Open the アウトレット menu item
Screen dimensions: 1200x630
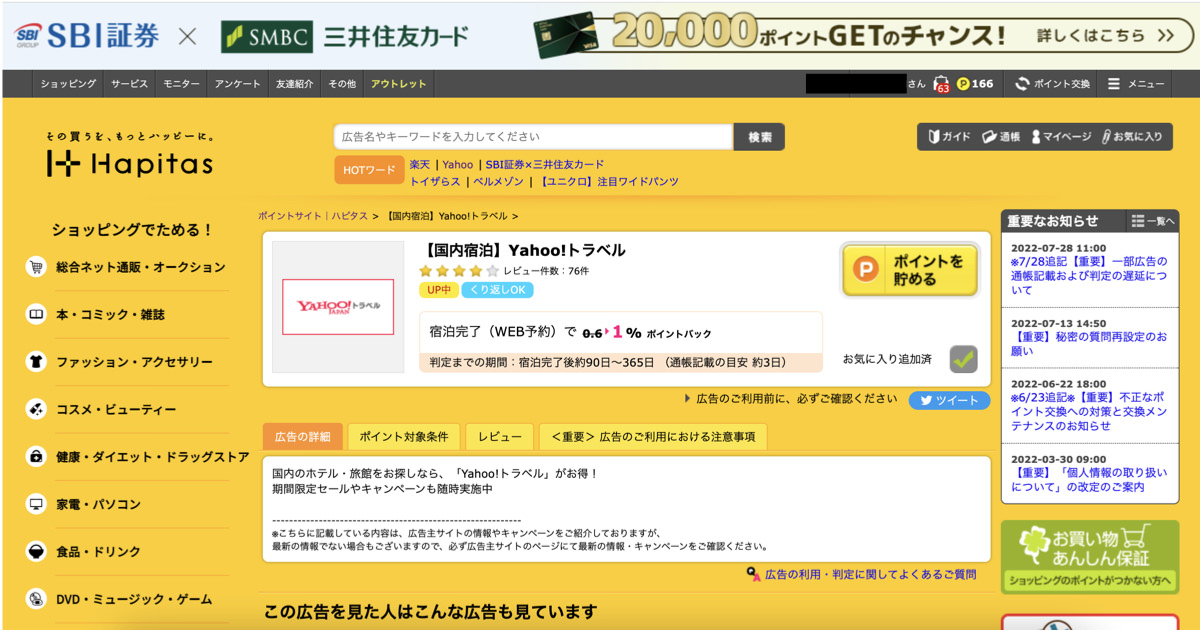tap(398, 84)
